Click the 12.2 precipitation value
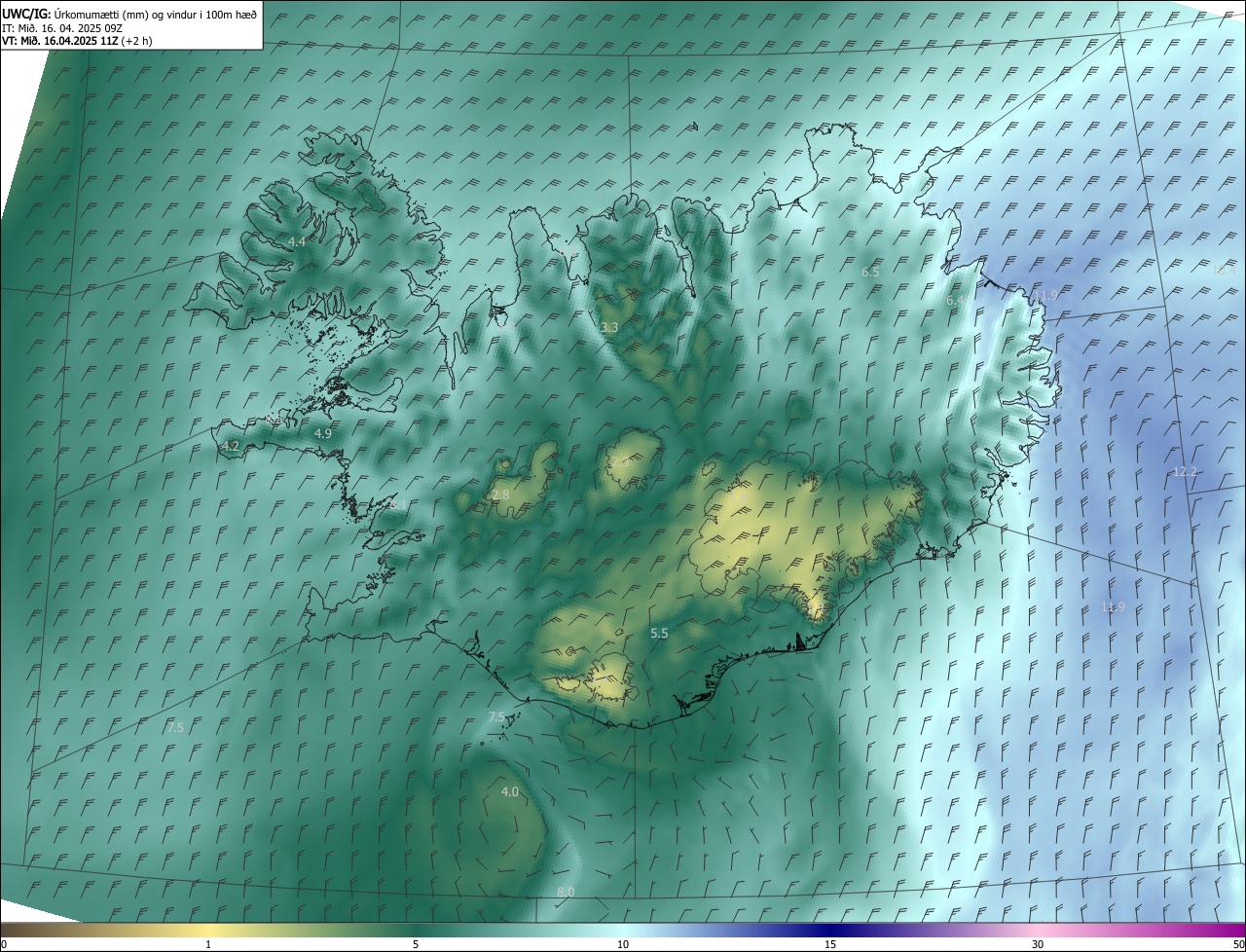Viewport: 1246px width, 952px height. [1185, 472]
